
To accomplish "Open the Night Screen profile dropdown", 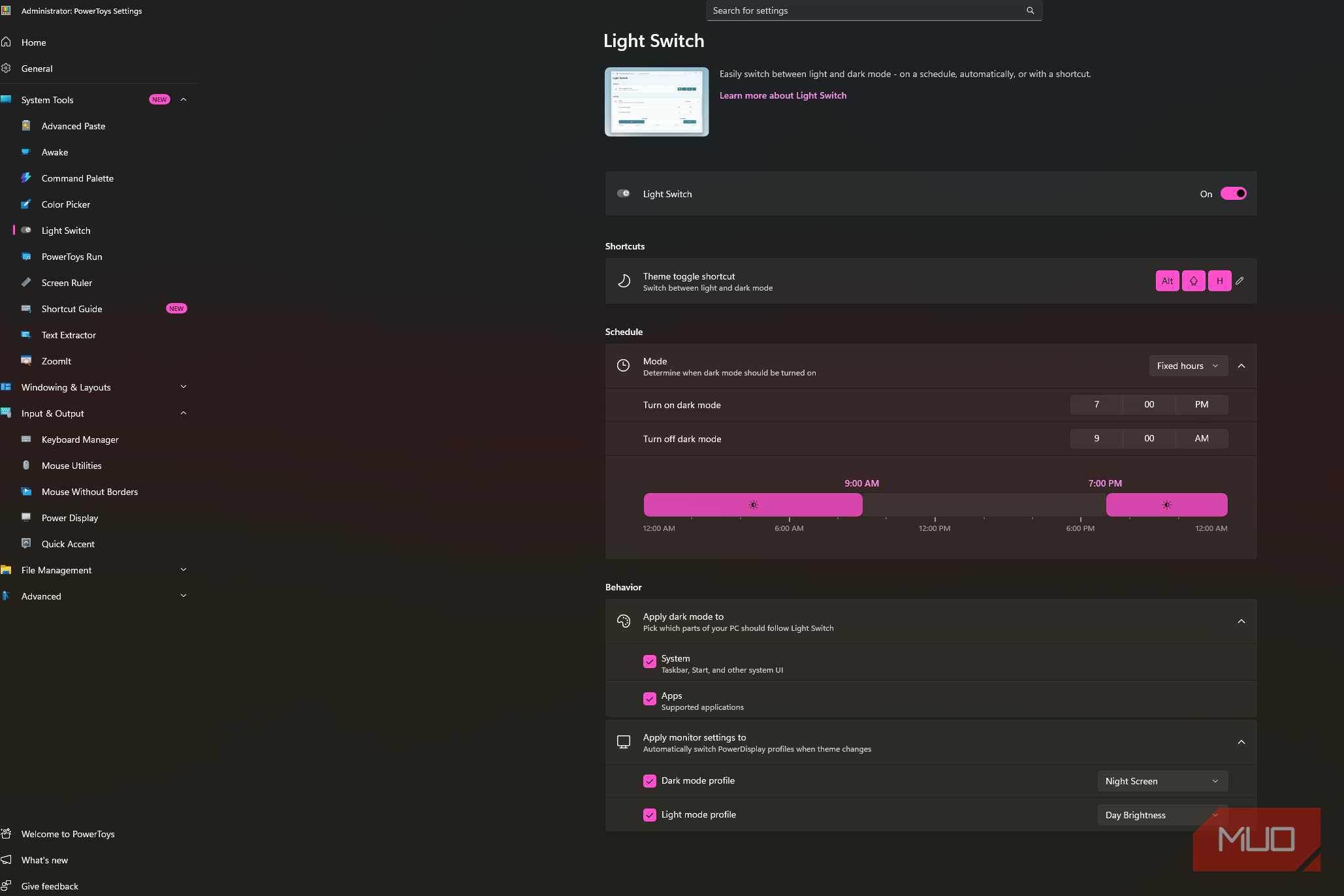I will pos(1162,781).
